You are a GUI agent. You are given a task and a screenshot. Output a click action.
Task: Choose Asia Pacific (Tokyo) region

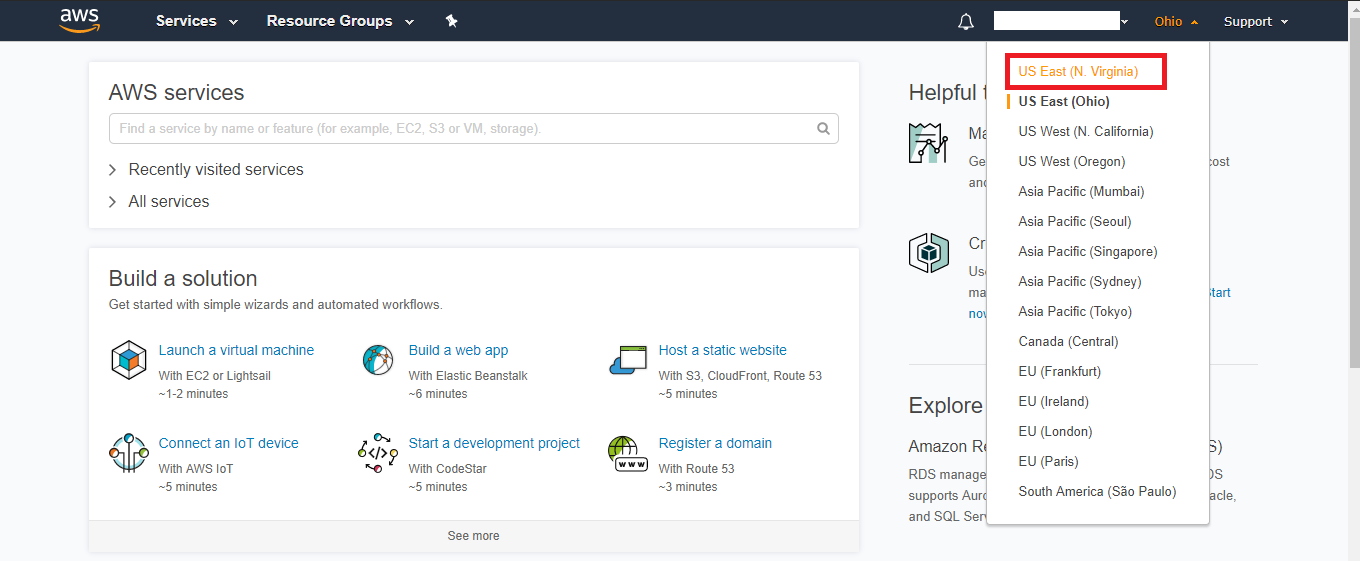tap(1075, 312)
